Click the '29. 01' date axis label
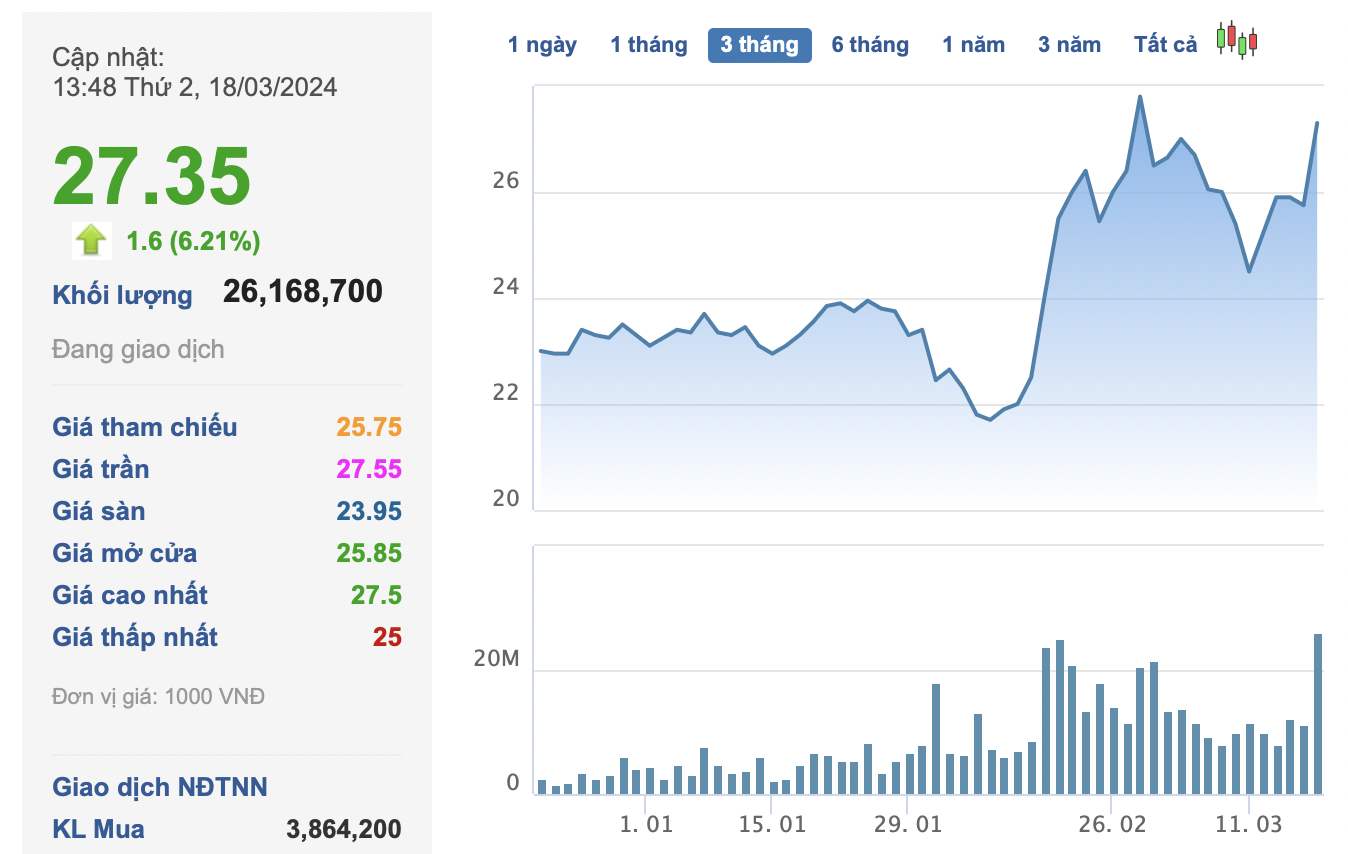This screenshot has width=1348, height=854. click(908, 826)
